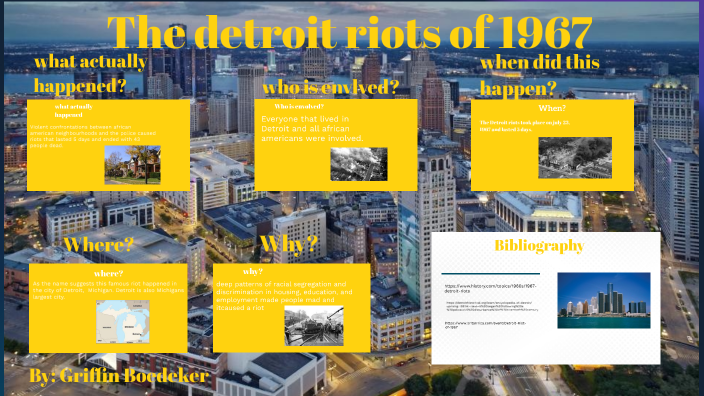Open the black-and-white photo in 'When?' card
The height and width of the screenshot is (396, 704).
pyautogui.click(x=575, y=158)
